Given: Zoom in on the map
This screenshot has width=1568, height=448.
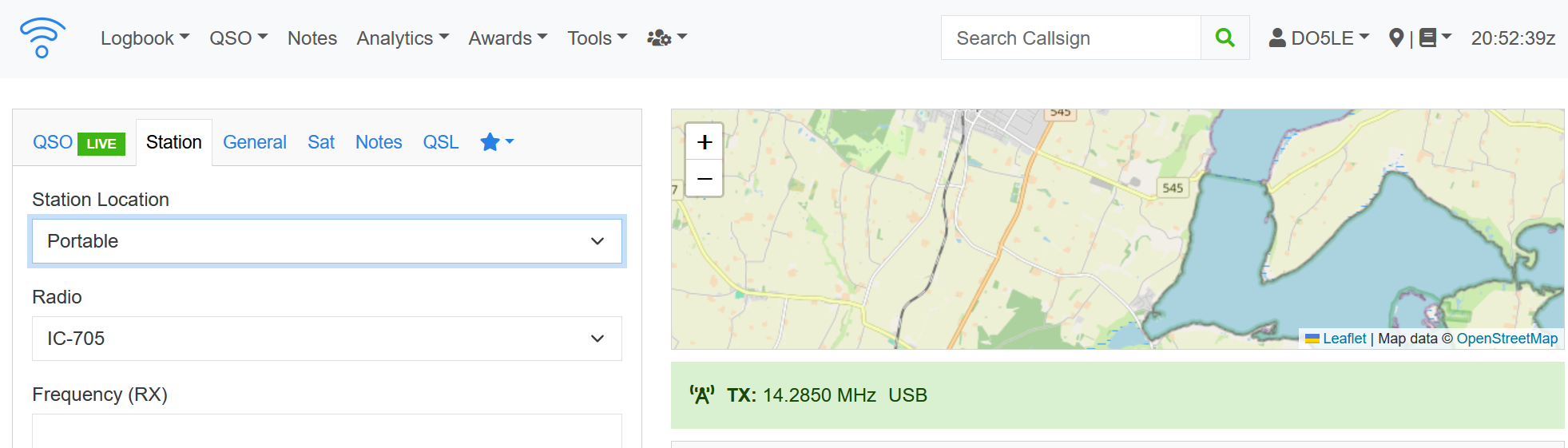Looking at the screenshot, I should point(705,142).
